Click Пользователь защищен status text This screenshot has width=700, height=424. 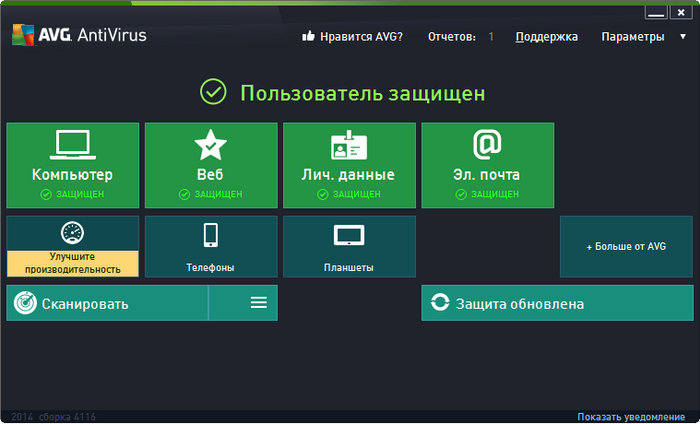(x=362, y=93)
